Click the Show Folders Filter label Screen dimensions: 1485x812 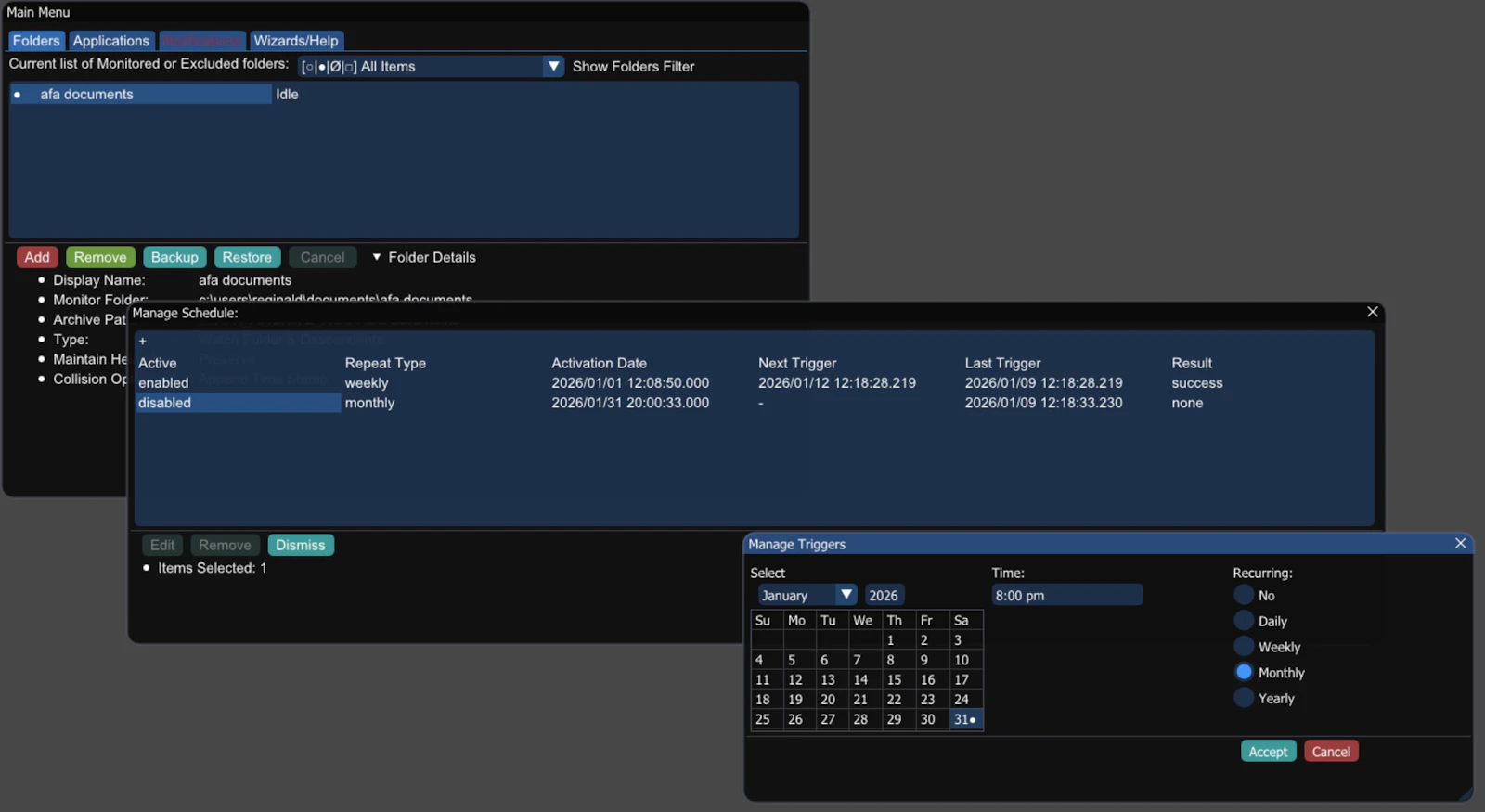pyautogui.click(x=633, y=67)
